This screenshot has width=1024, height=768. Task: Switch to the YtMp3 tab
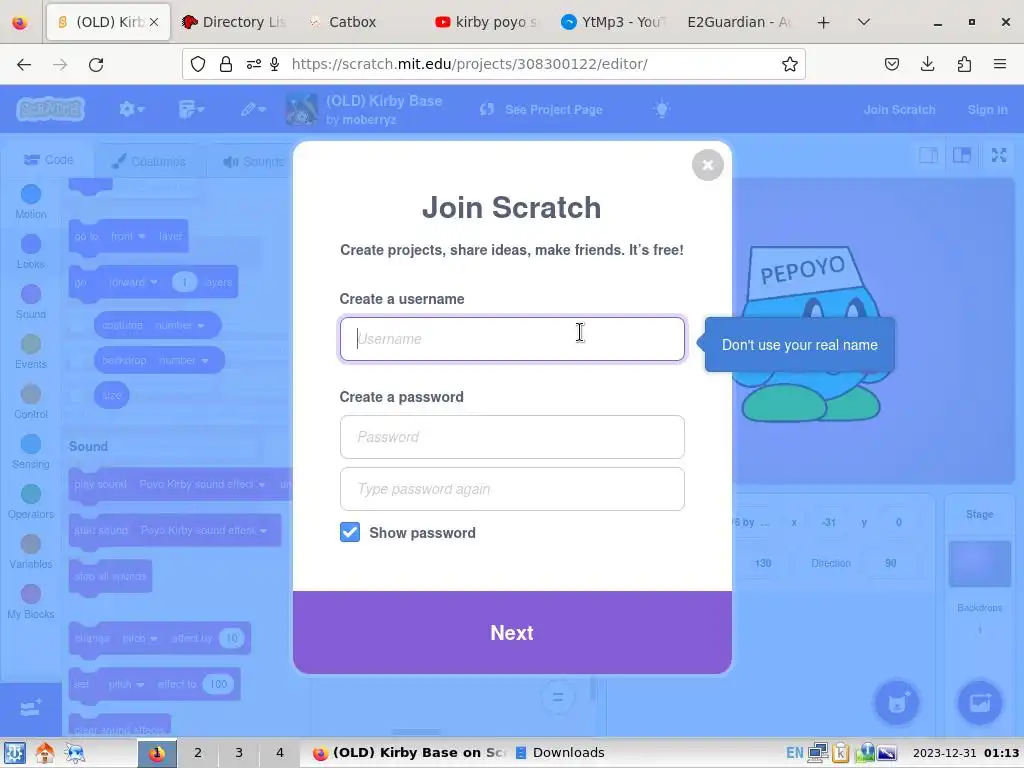pos(613,22)
